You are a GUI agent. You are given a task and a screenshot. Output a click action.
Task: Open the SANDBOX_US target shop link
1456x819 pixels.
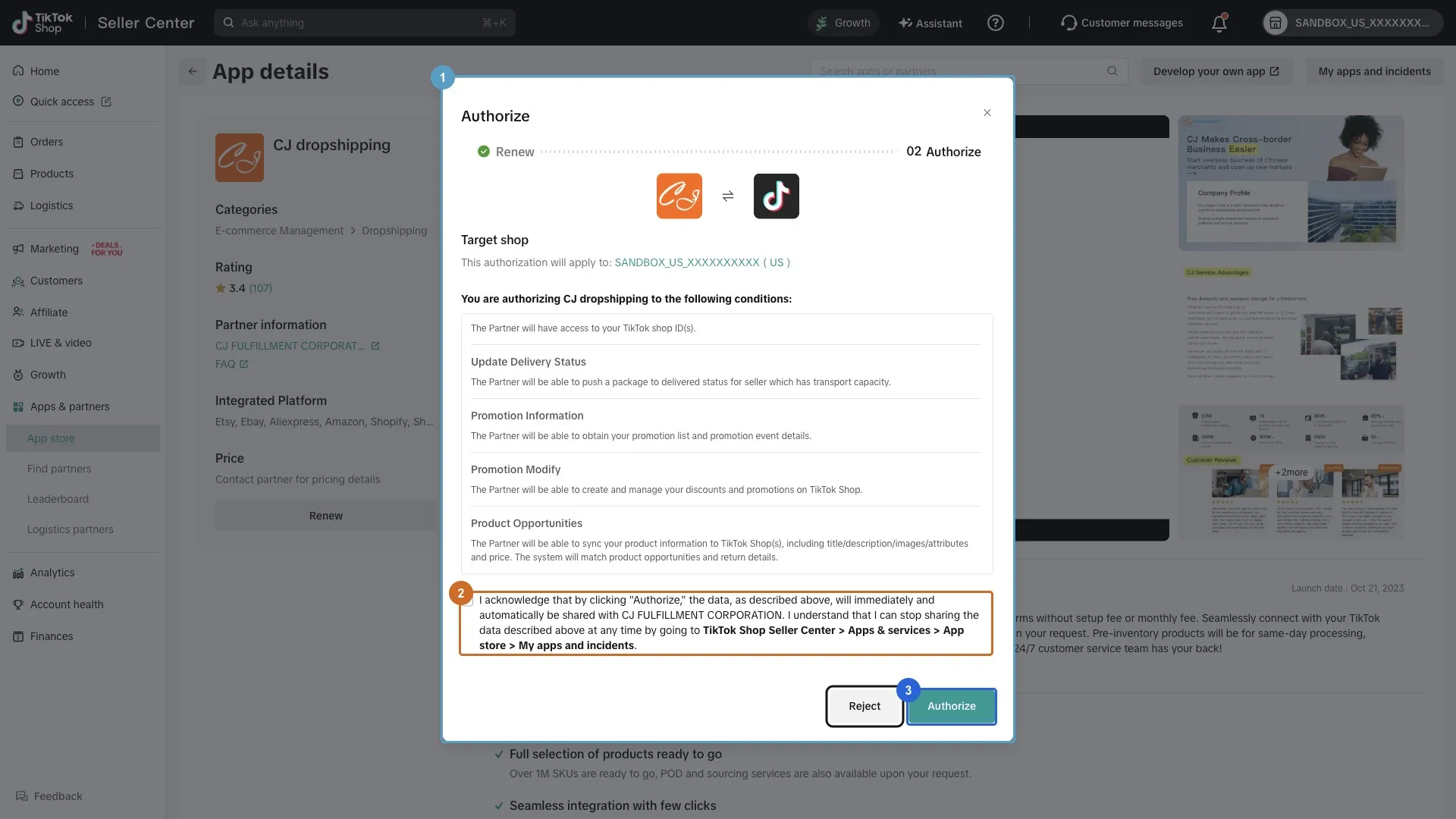point(702,262)
